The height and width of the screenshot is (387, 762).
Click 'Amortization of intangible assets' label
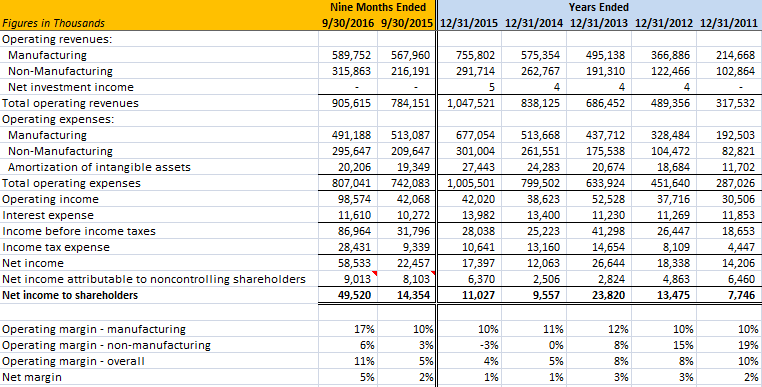coord(99,167)
